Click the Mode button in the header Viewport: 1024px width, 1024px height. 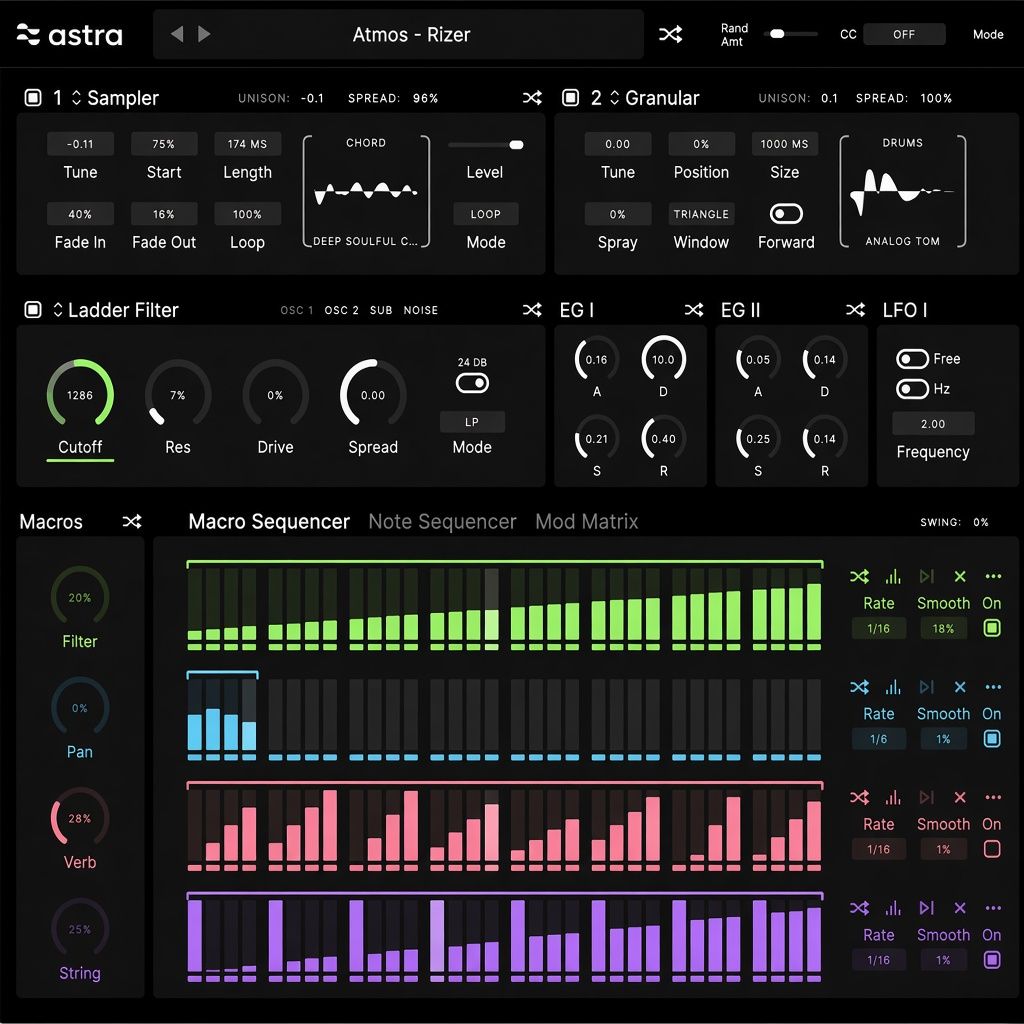(987, 34)
